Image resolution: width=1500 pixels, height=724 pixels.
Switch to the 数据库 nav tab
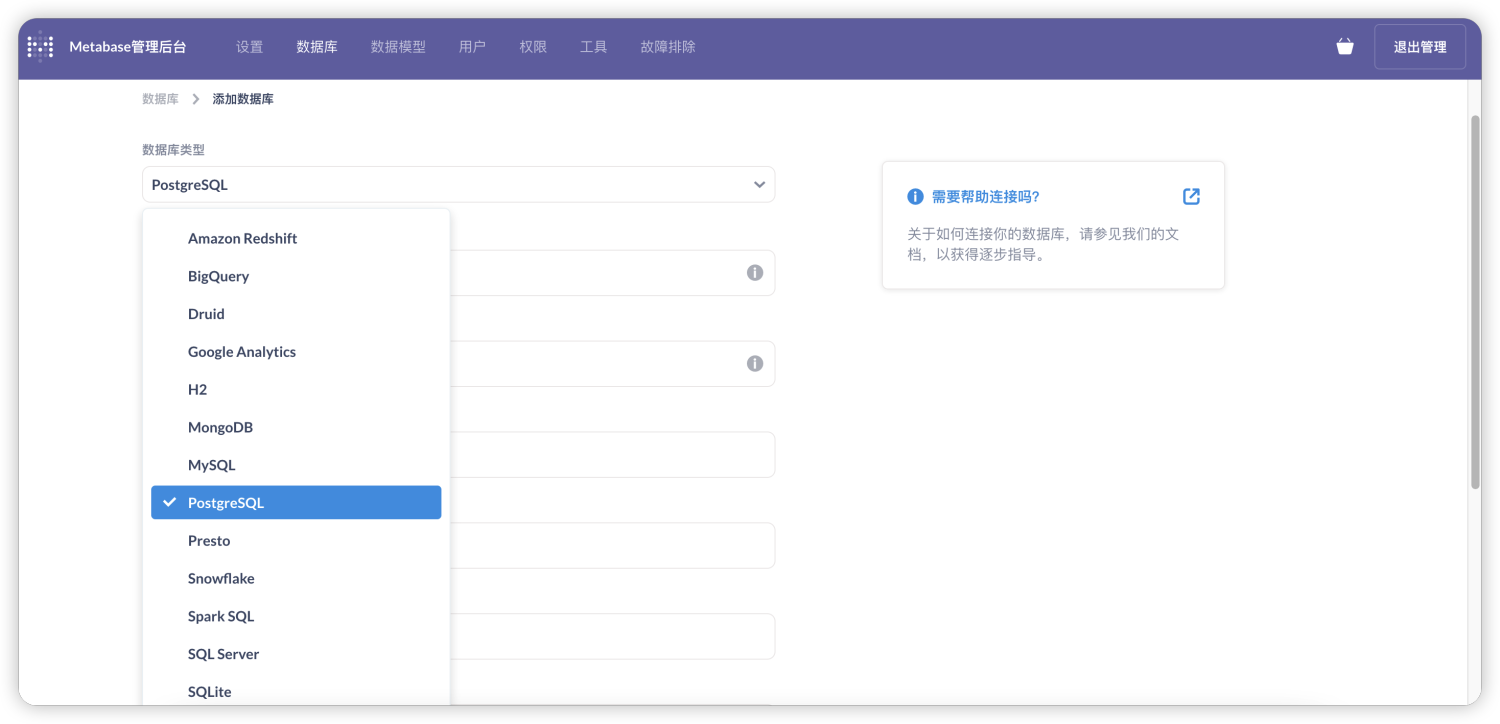coord(317,47)
